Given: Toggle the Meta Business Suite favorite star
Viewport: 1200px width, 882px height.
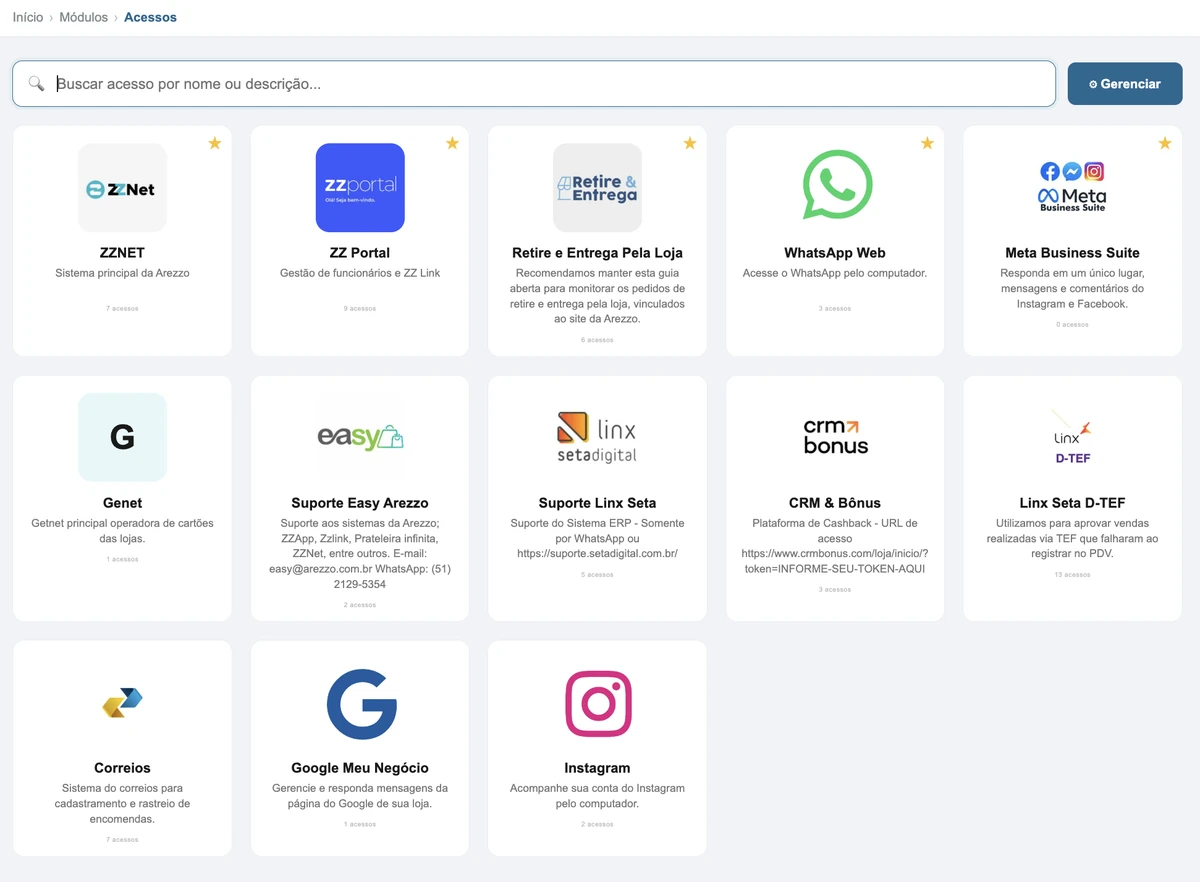Looking at the screenshot, I should coord(1164,143).
